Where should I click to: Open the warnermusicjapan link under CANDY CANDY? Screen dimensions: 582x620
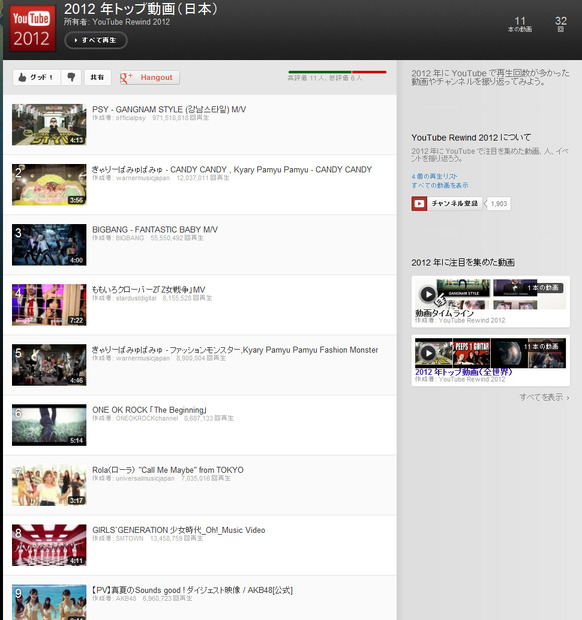point(142,178)
